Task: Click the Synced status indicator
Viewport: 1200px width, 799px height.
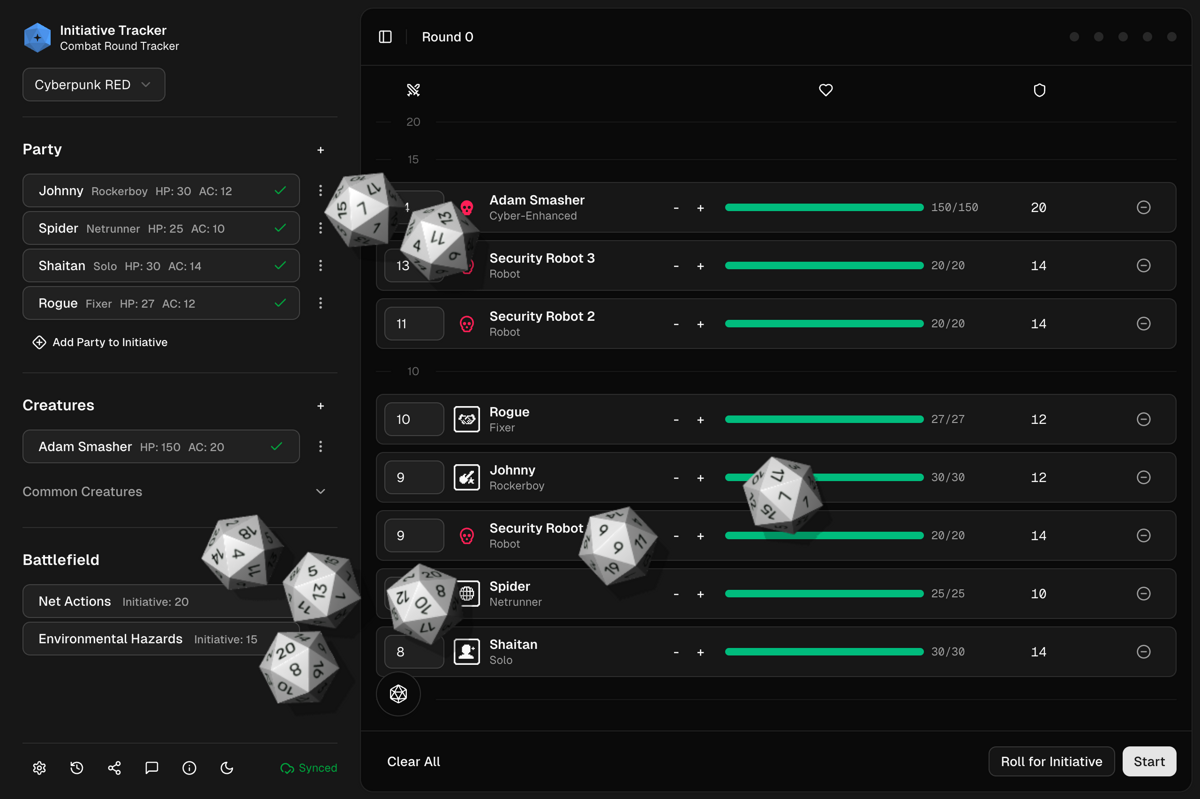Action: pos(309,768)
